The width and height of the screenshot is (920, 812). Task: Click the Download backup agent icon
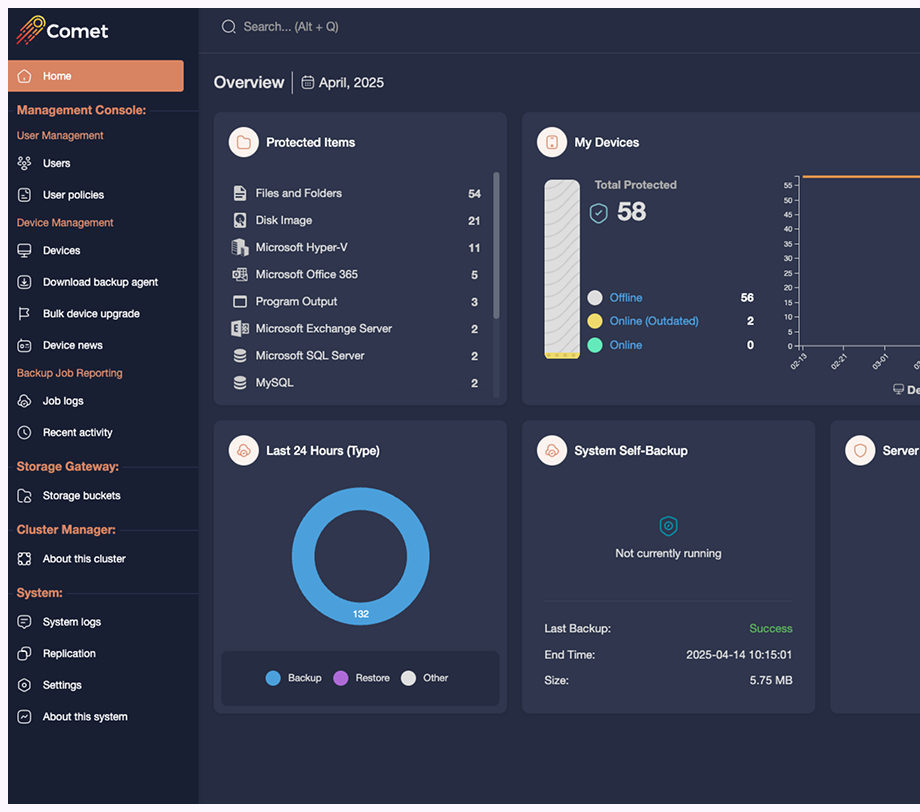24,282
